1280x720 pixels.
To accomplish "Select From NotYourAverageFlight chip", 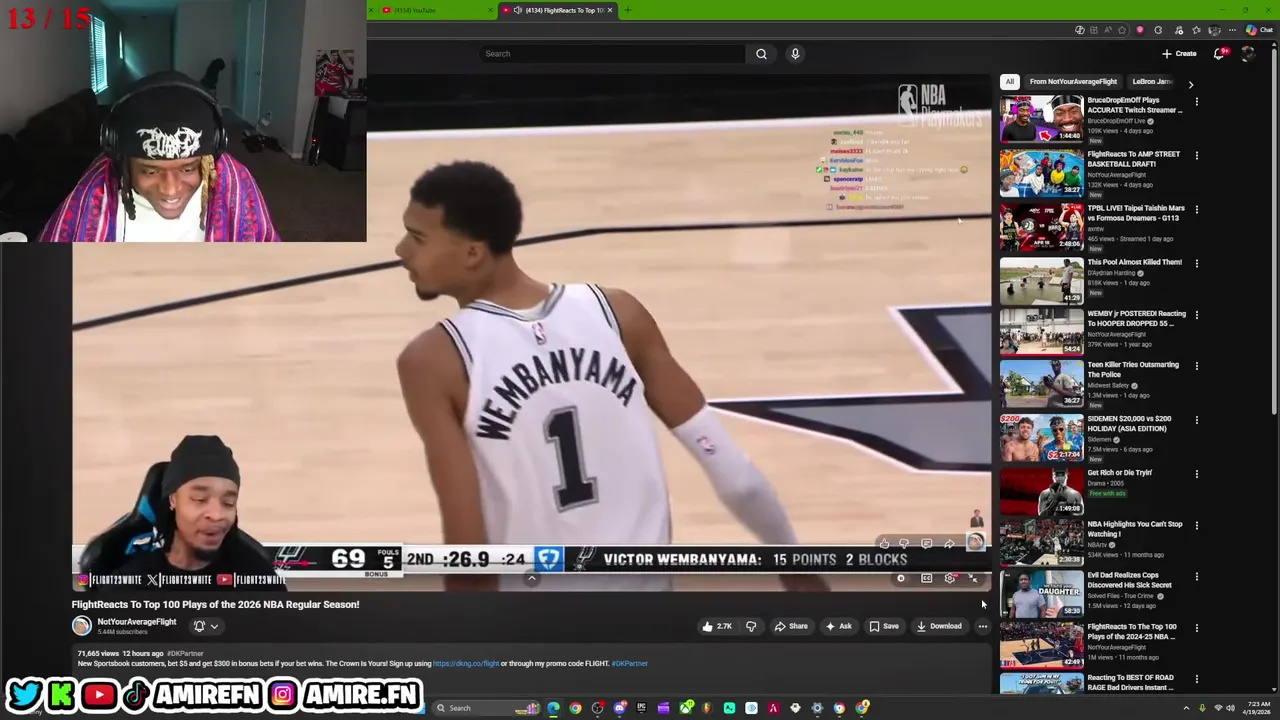I will click(x=1073, y=82).
